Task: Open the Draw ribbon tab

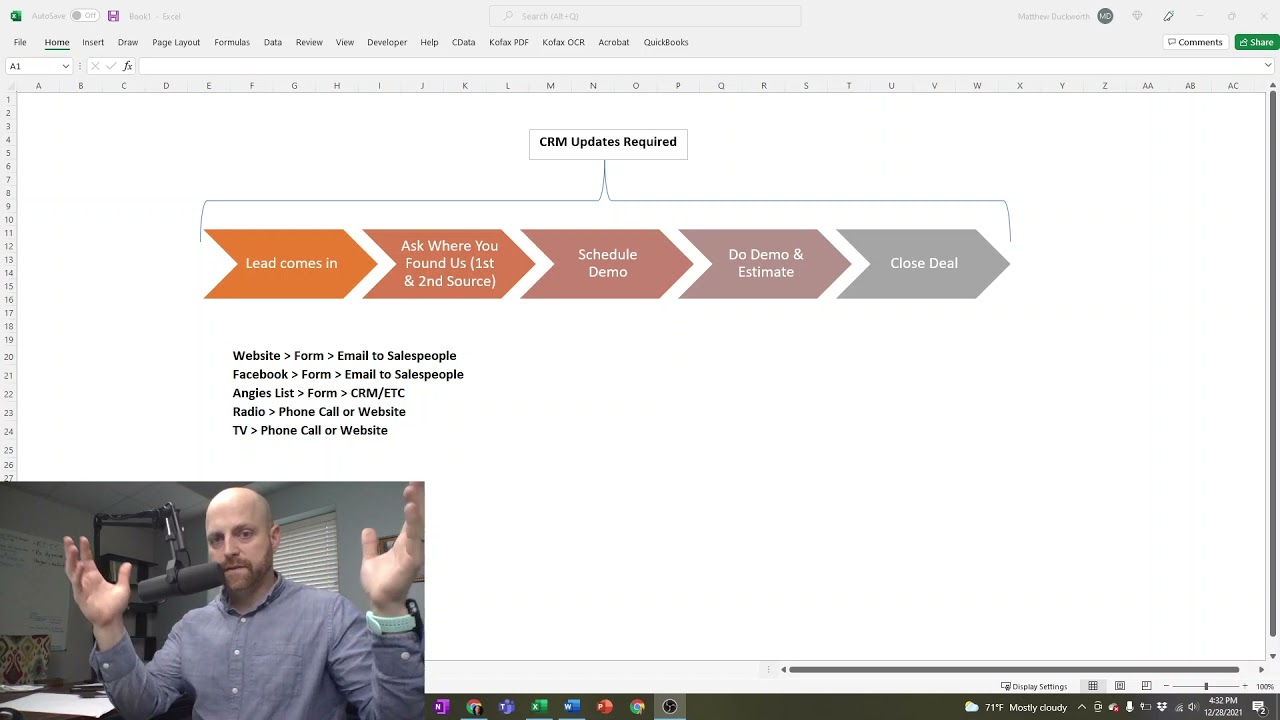Action: (128, 42)
